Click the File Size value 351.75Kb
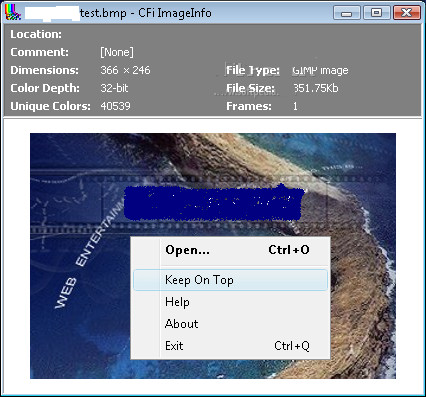Image resolution: width=426 pixels, height=397 pixels. 316,88
